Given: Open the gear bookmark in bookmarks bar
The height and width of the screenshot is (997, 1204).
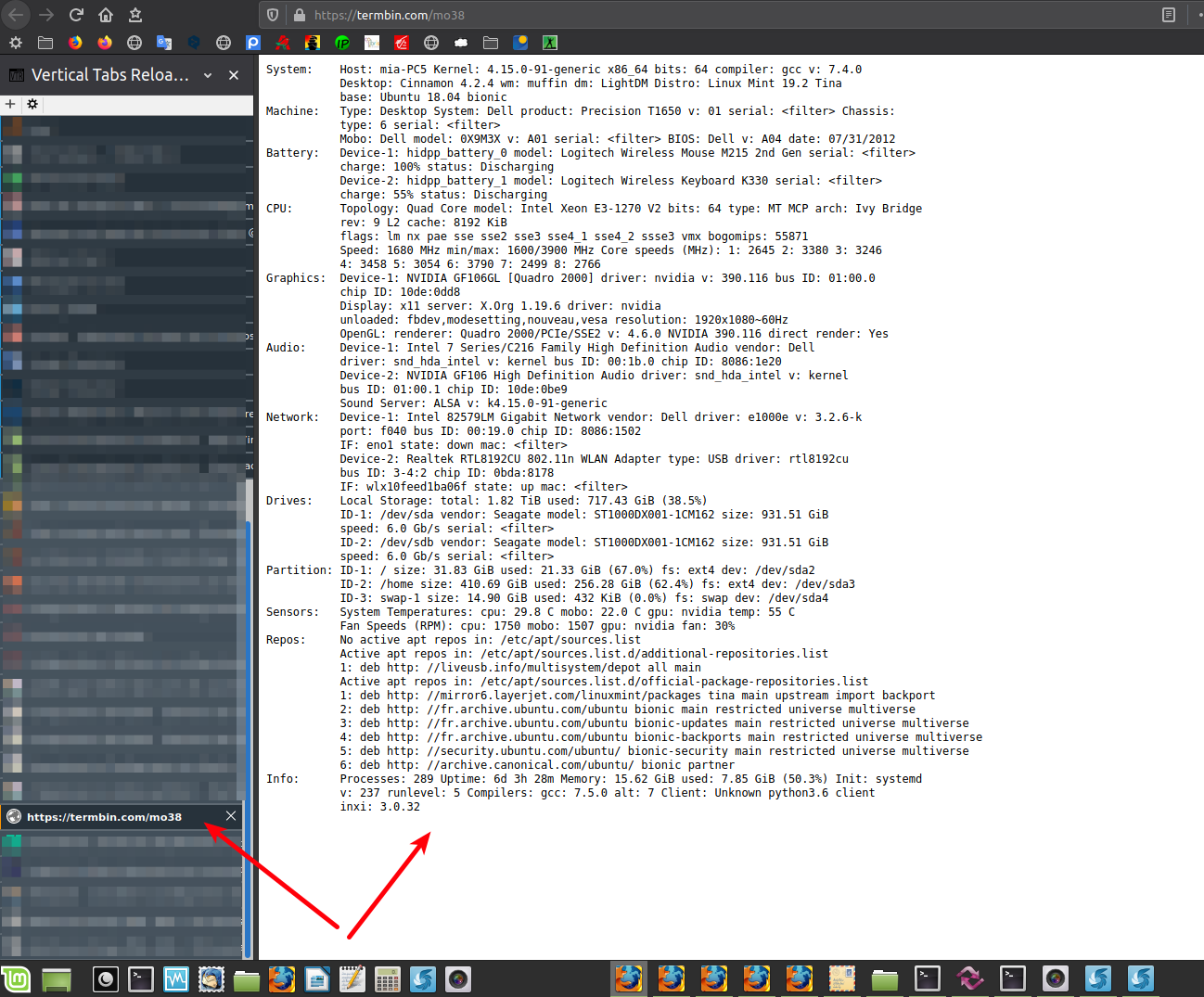Looking at the screenshot, I should 16,43.
